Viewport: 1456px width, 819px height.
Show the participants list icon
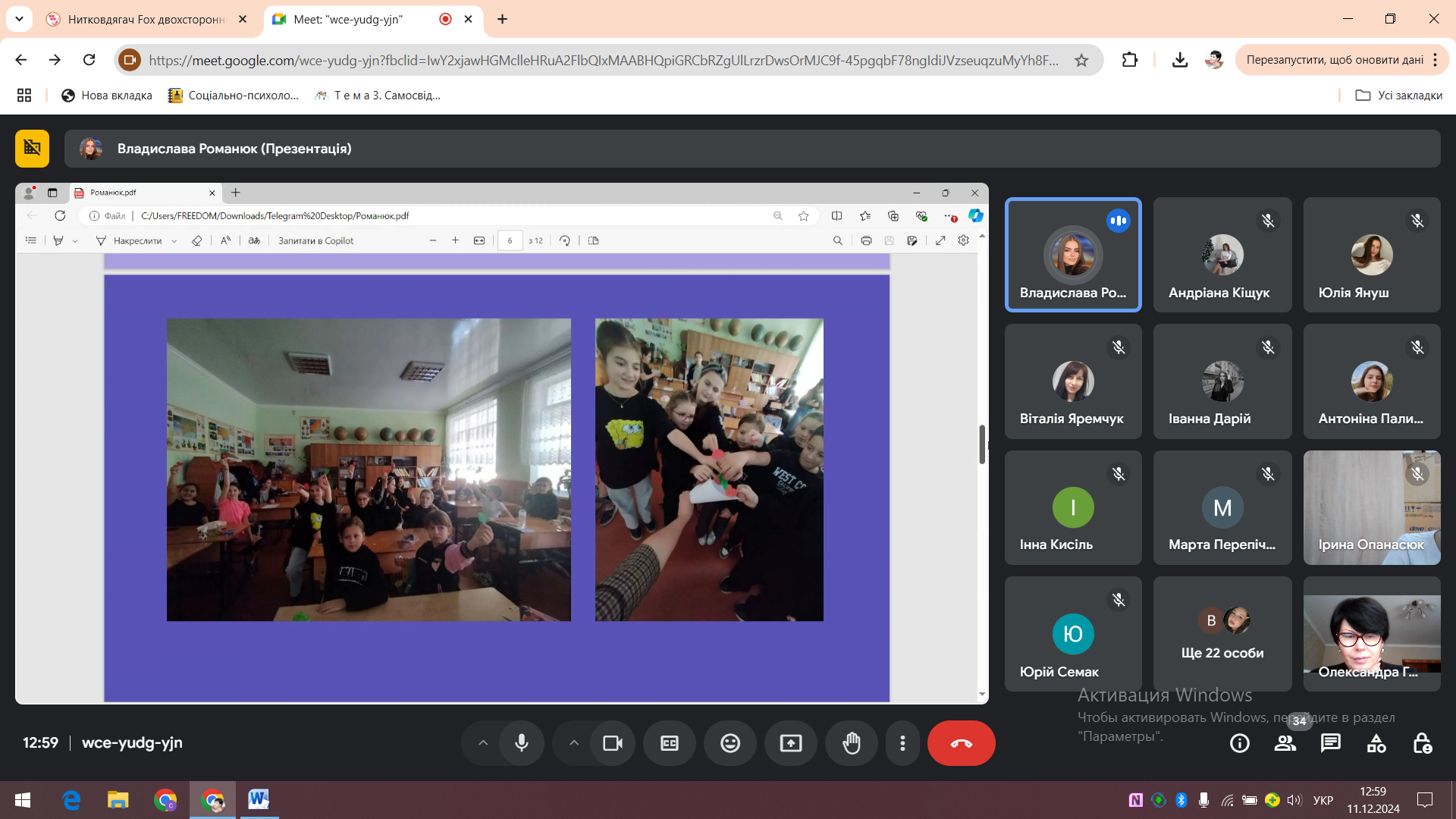[1285, 743]
